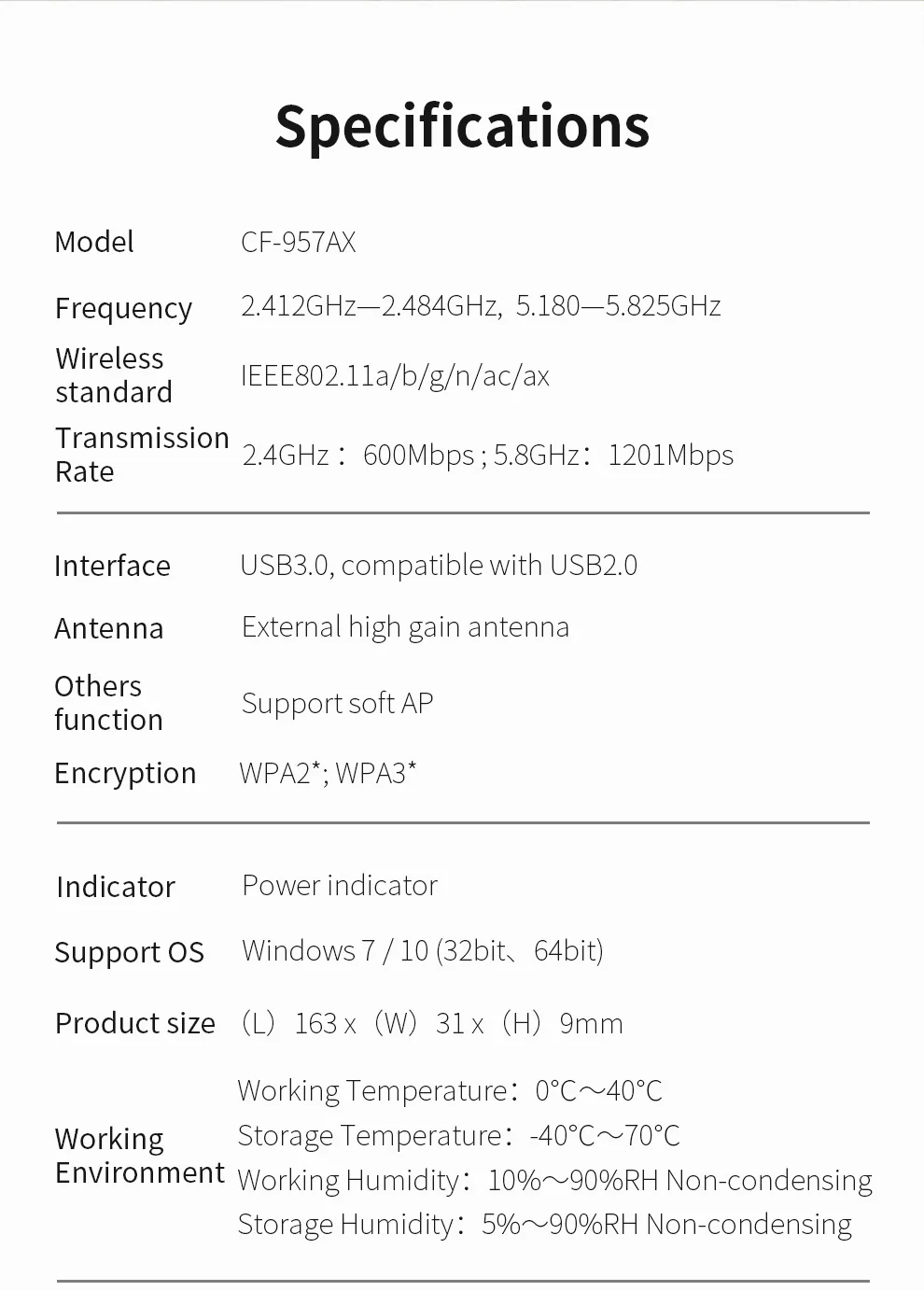Click the Wireless standard label
The width and height of the screenshot is (924, 1291).
click(114, 375)
